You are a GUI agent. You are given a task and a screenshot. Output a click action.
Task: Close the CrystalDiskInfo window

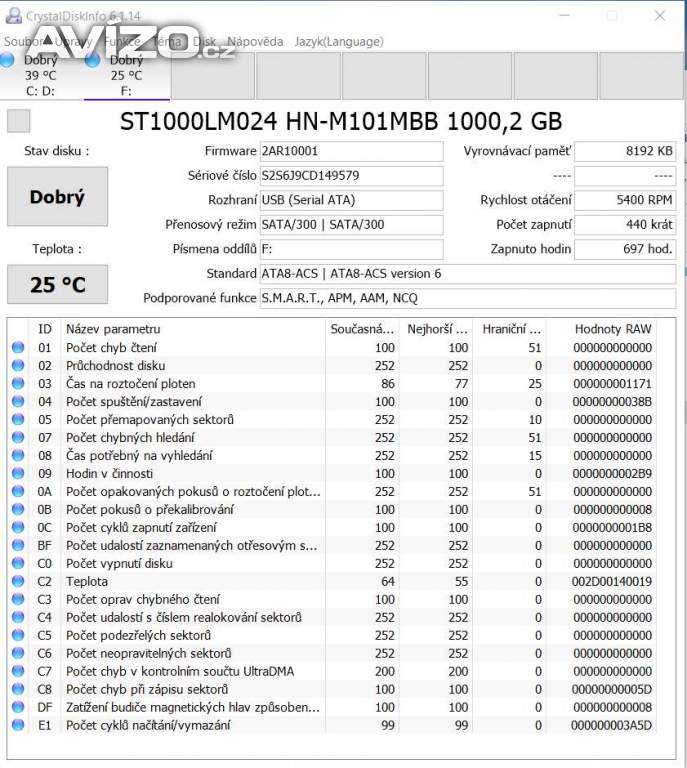pos(660,16)
